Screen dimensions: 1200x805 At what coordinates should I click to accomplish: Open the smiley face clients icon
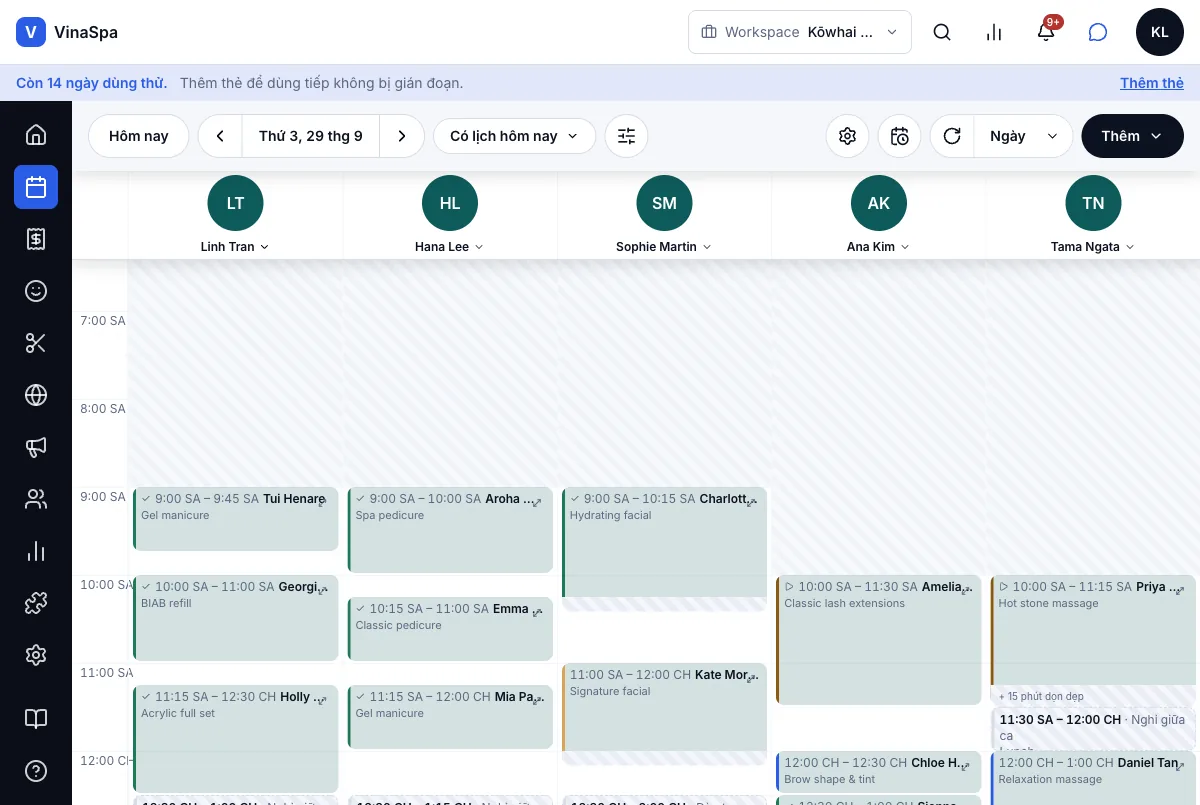click(36, 291)
